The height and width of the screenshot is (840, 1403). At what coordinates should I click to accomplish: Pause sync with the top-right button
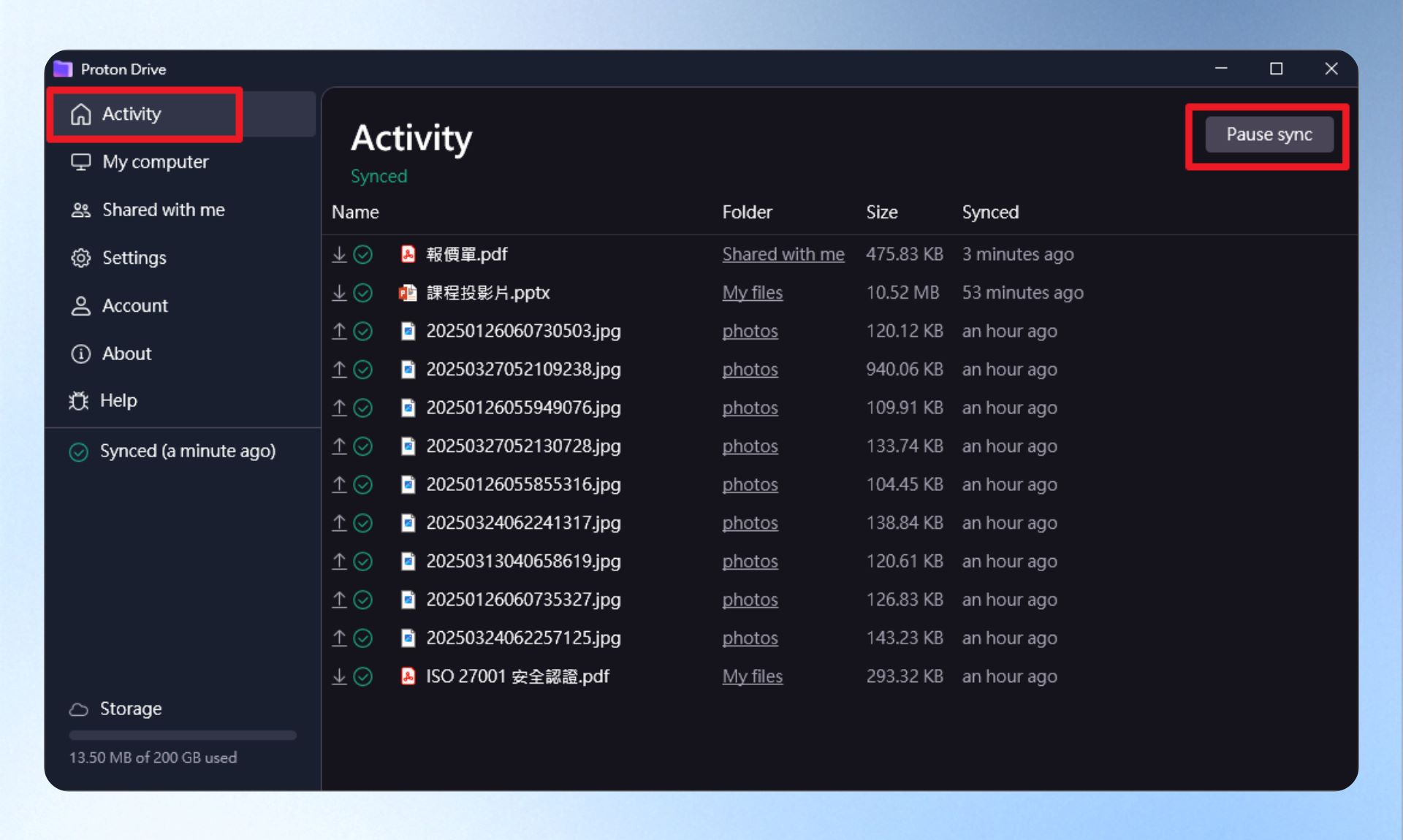pos(1269,134)
